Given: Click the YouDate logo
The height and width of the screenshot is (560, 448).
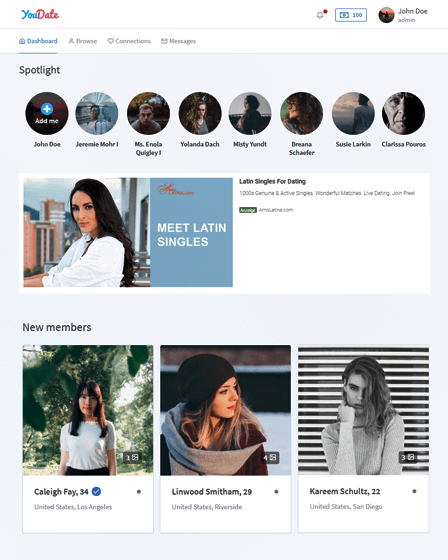Looking at the screenshot, I should (x=40, y=14).
